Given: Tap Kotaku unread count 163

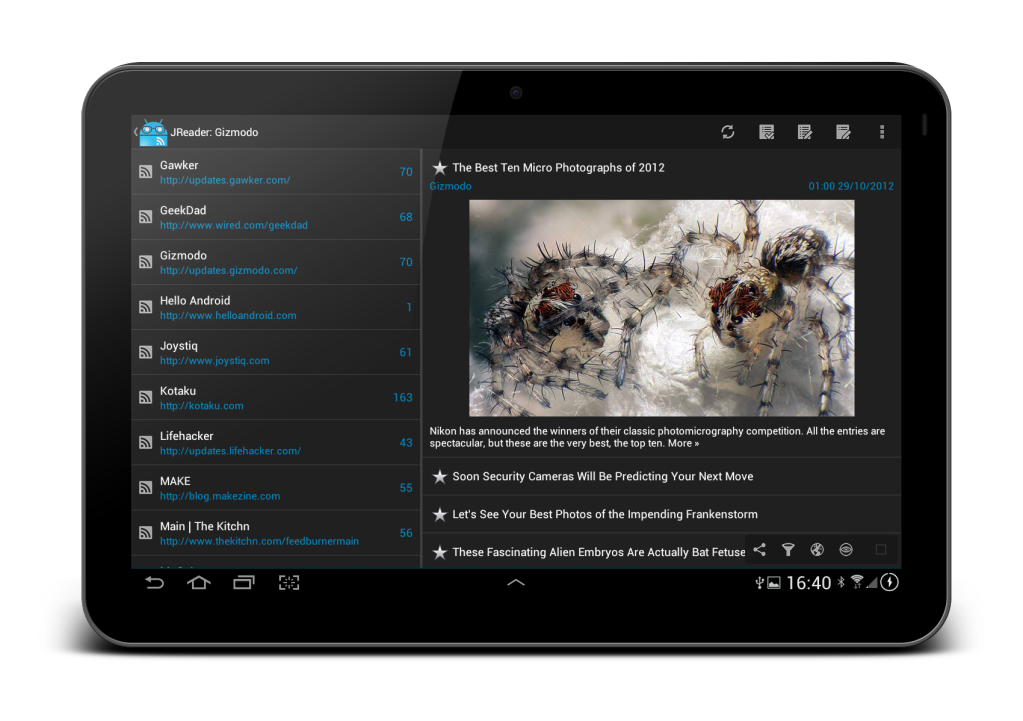Looking at the screenshot, I should pos(403,397).
